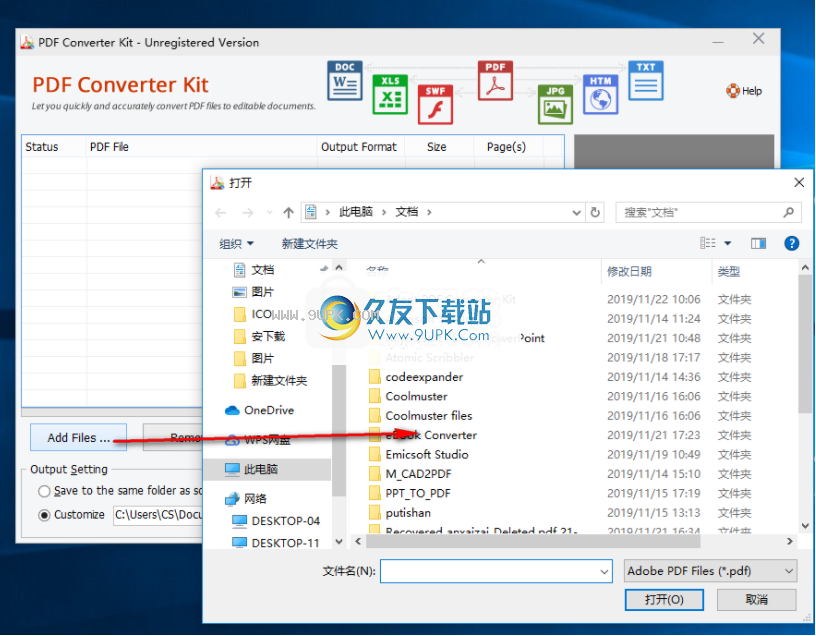Click the Output Format column header
The width and height of the screenshot is (816, 636).
click(359, 147)
